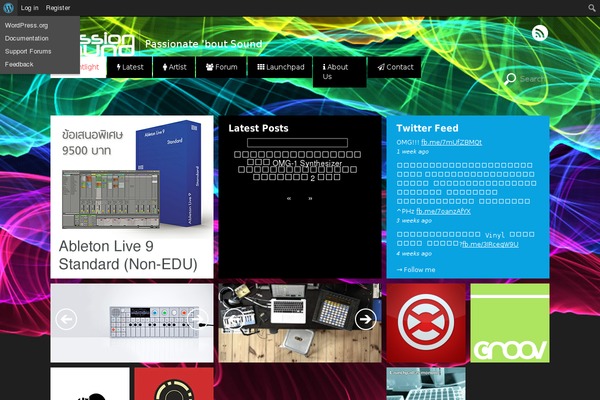Image resolution: width=600 pixels, height=400 pixels.
Task: Select Documentation from the dropdown menu
Action: [x=27, y=38]
